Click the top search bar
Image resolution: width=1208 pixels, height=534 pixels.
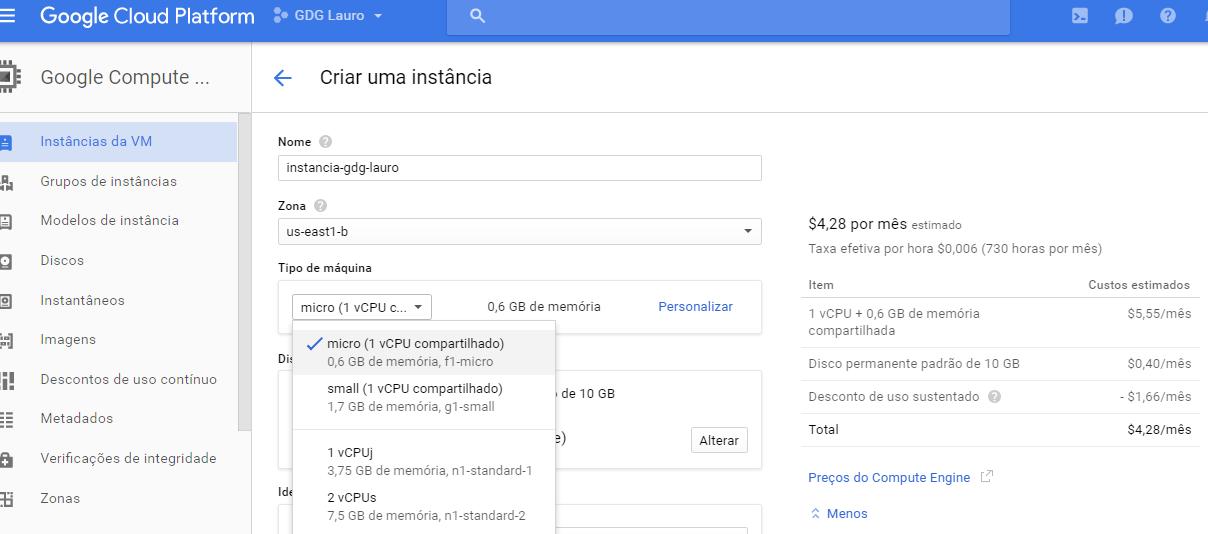[728, 16]
